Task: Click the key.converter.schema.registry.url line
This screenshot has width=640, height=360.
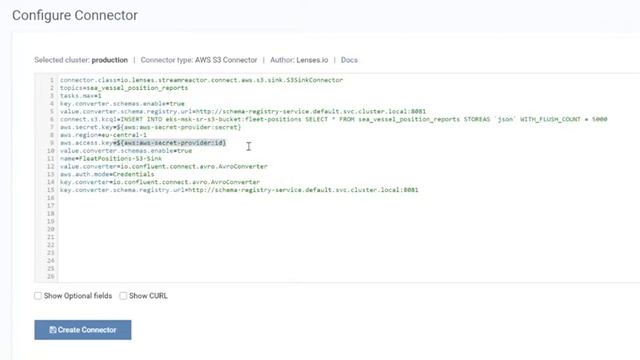Action: 239,190
